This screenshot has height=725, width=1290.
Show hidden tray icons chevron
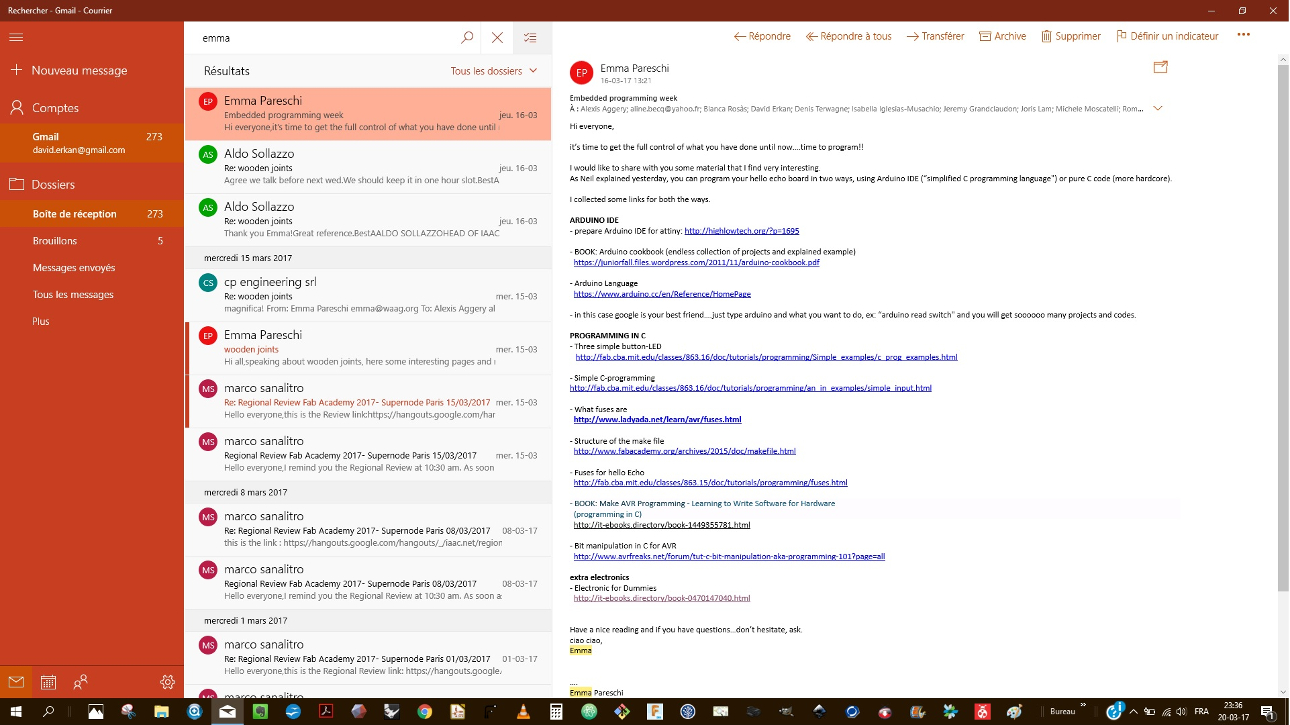coord(1134,712)
